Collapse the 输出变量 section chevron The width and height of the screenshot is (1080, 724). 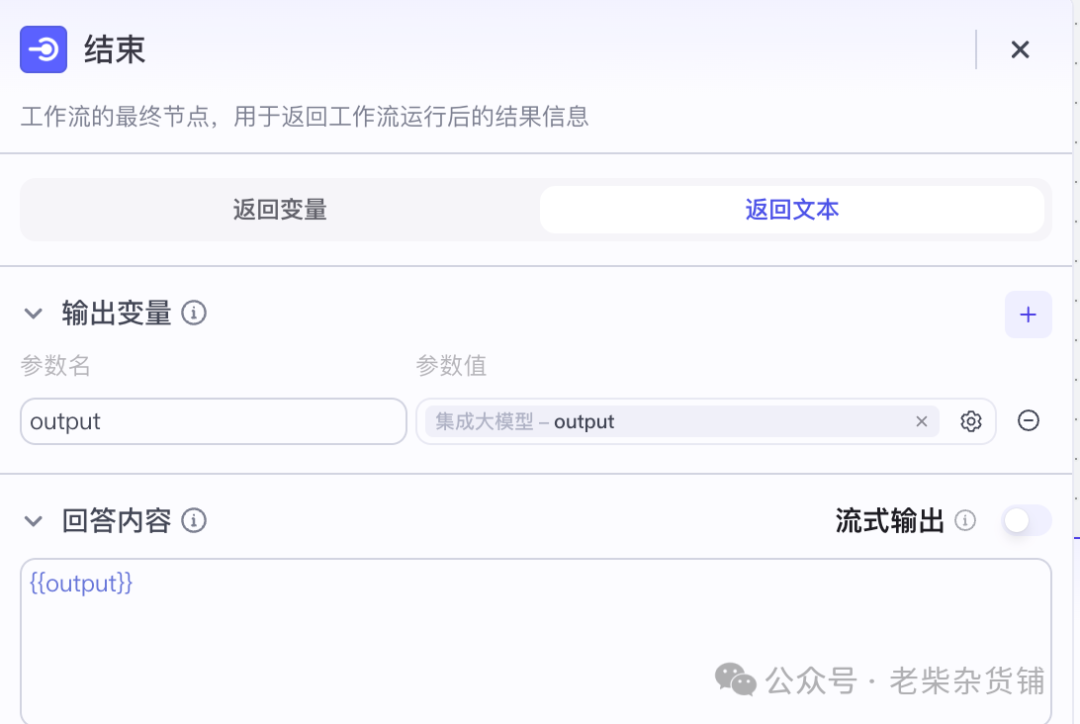click(34, 314)
